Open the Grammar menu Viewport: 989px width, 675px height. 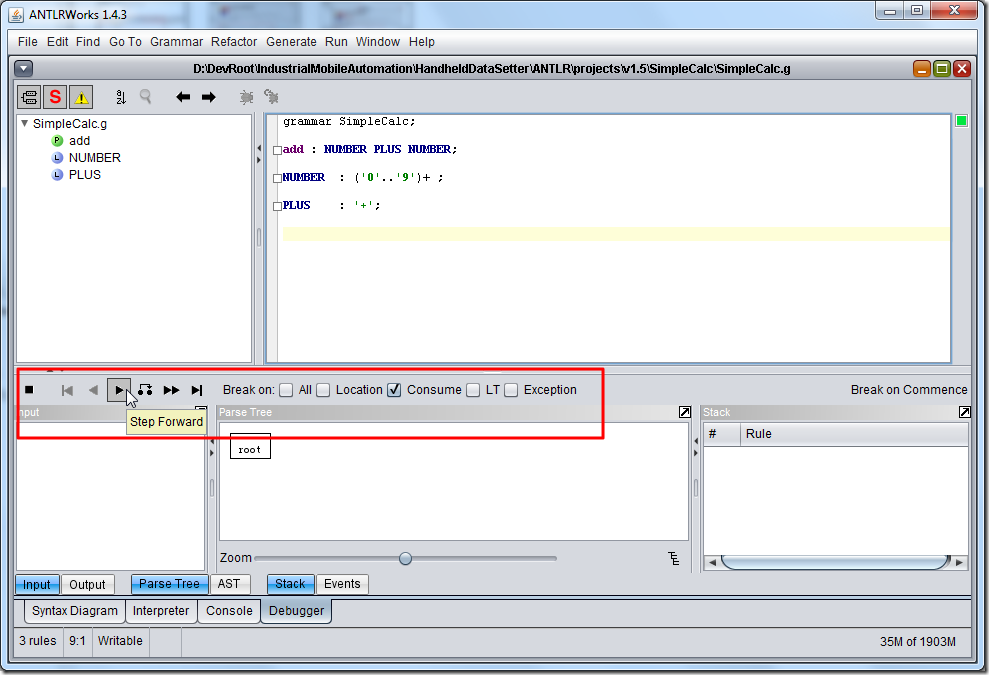(x=176, y=42)
